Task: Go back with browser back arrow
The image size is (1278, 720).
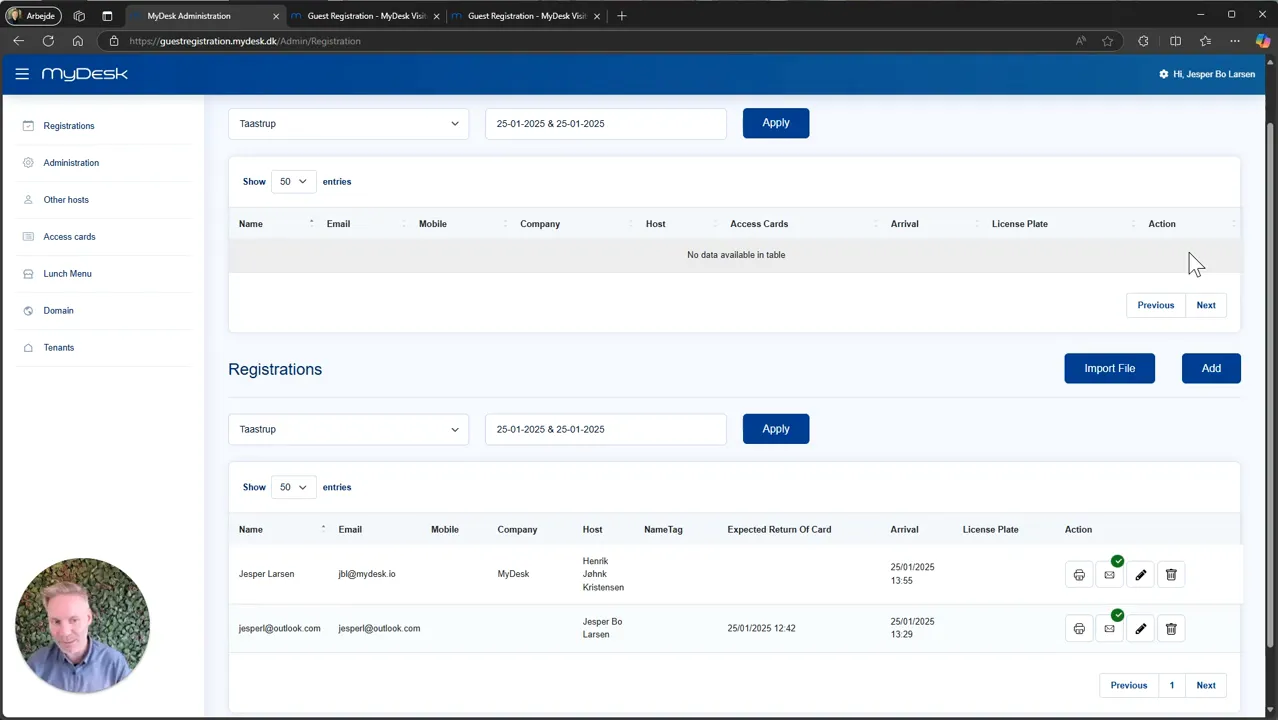Action: [x=18, y=41]
